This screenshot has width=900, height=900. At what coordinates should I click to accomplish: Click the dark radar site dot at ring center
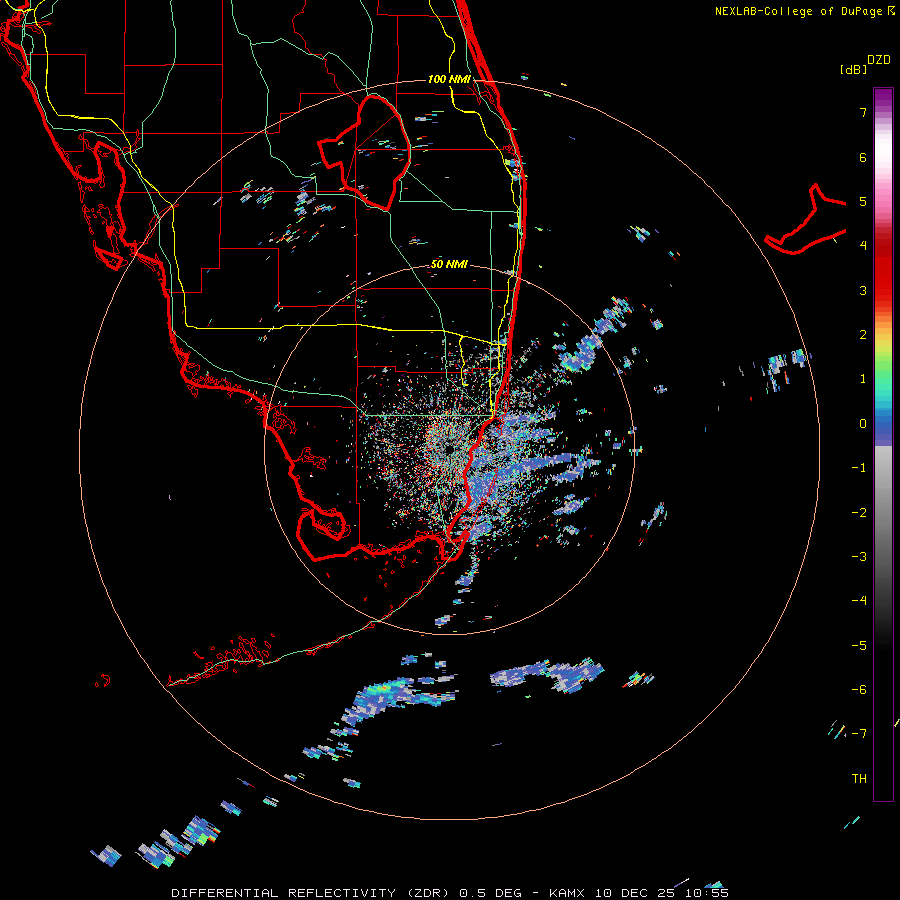[x=448, y=449]
